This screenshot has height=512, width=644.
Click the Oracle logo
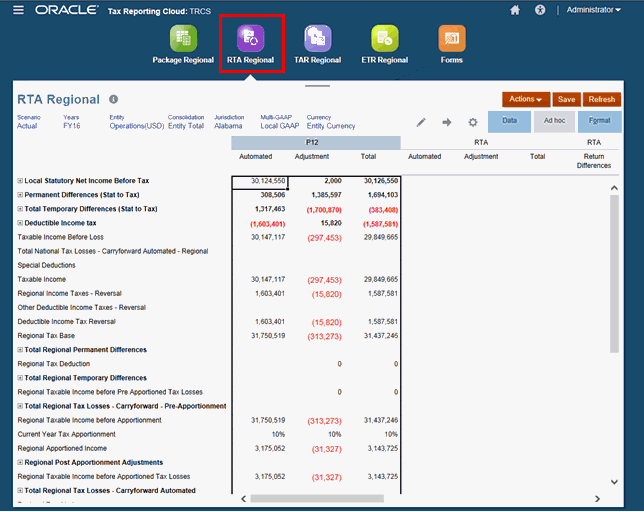(67, 10)
